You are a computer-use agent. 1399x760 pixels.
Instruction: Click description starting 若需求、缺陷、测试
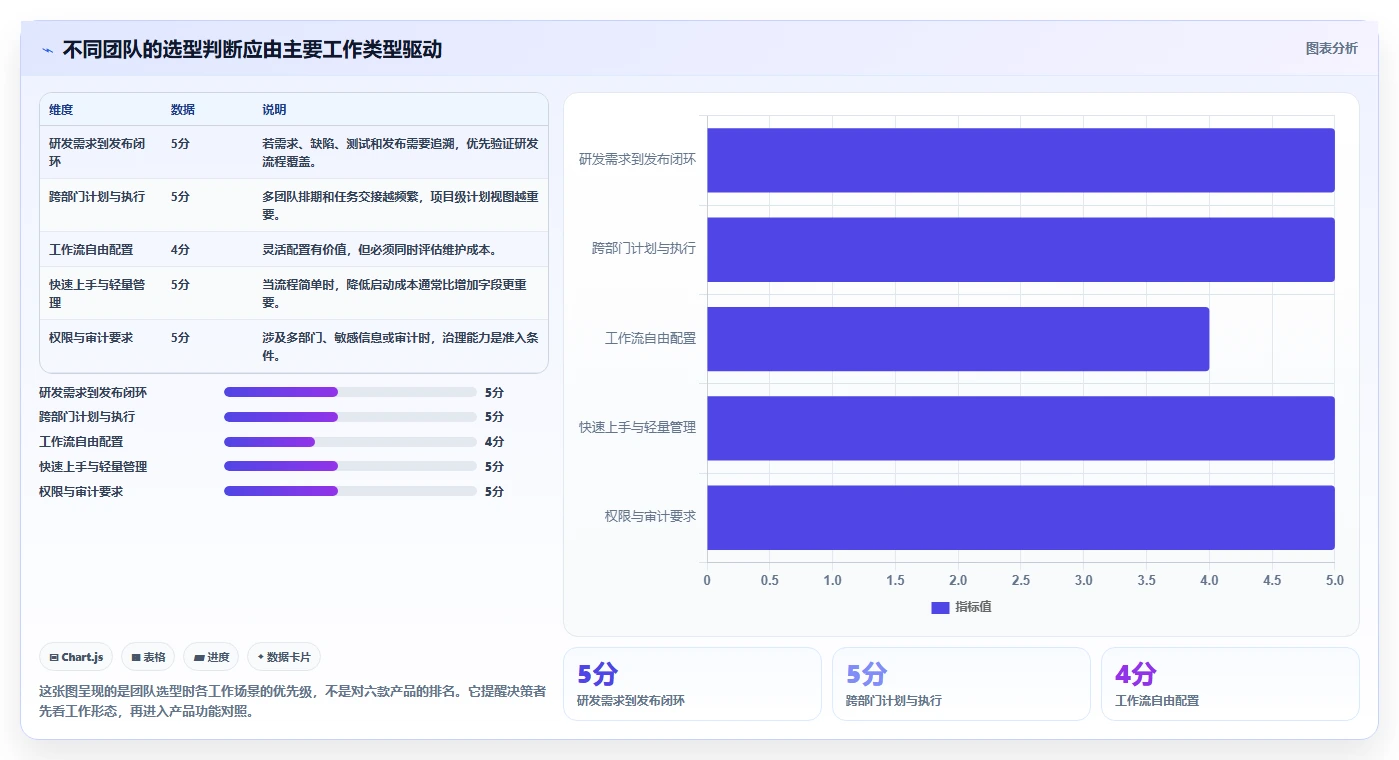pos(400,152)
